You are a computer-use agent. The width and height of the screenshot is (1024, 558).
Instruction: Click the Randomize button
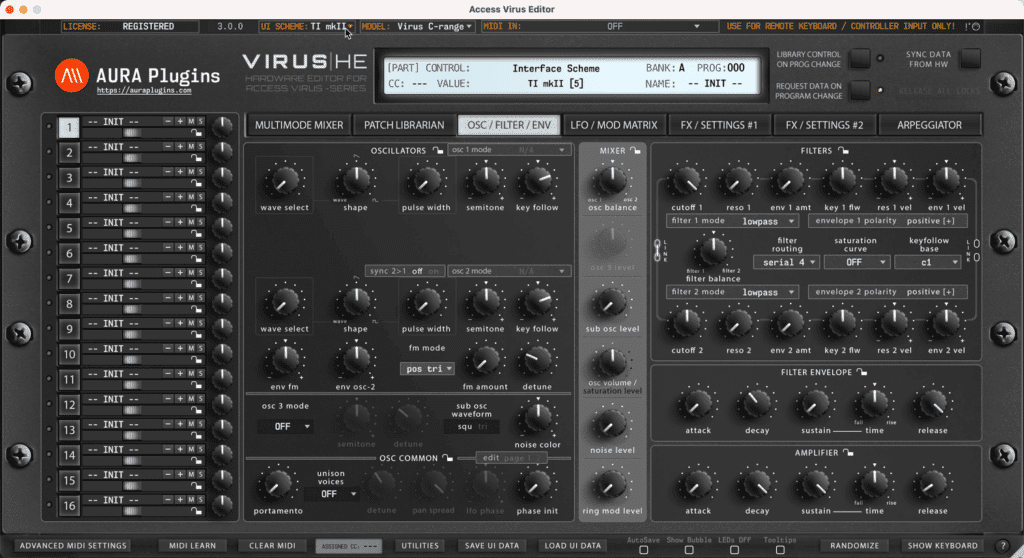coord(854,546)
